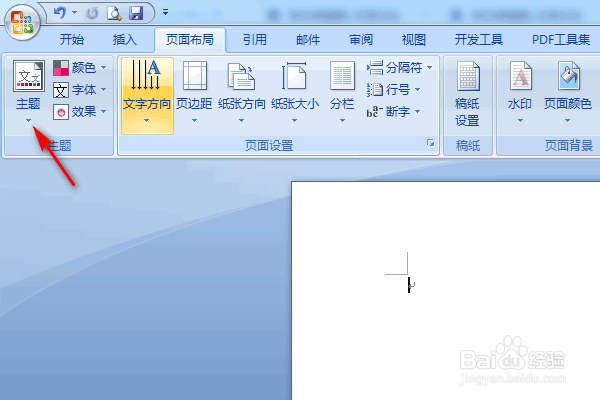Screen dimensions: 600x400
Task: Expand the 主题 dropdown arrow
Action: 28,121
